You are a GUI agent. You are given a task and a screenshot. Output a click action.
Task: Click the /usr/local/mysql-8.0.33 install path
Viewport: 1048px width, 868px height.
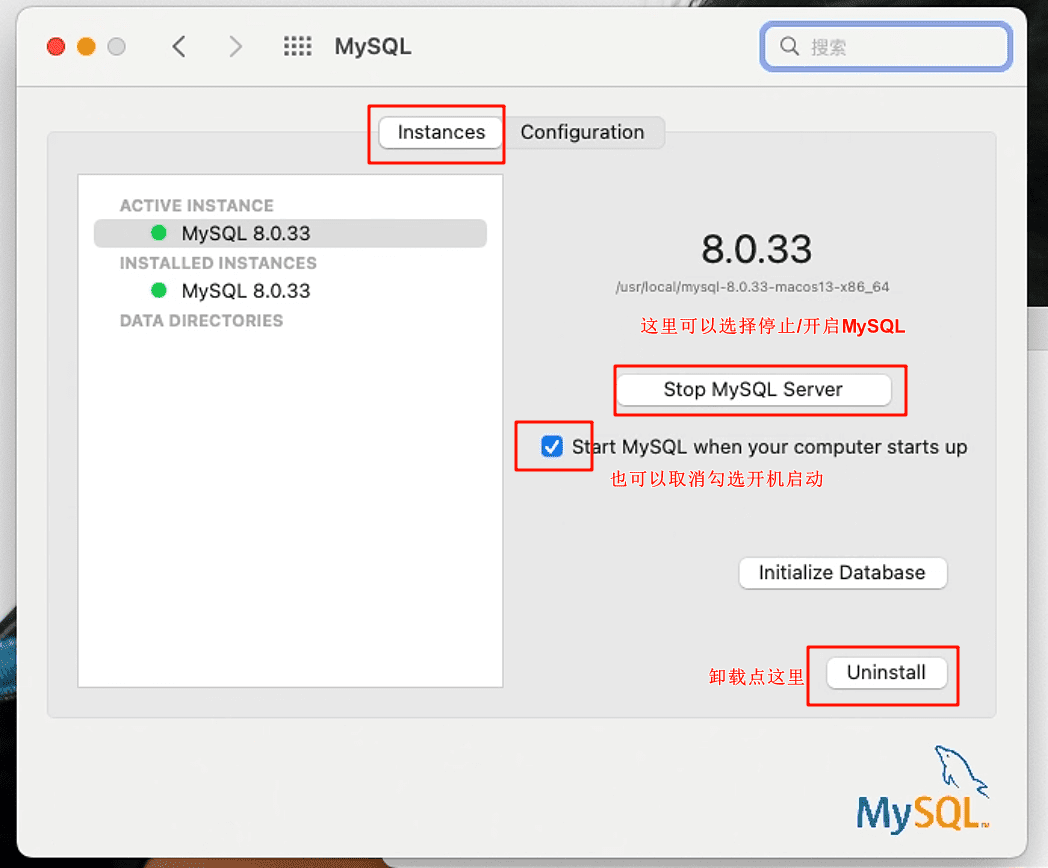[x=752, y=287]
